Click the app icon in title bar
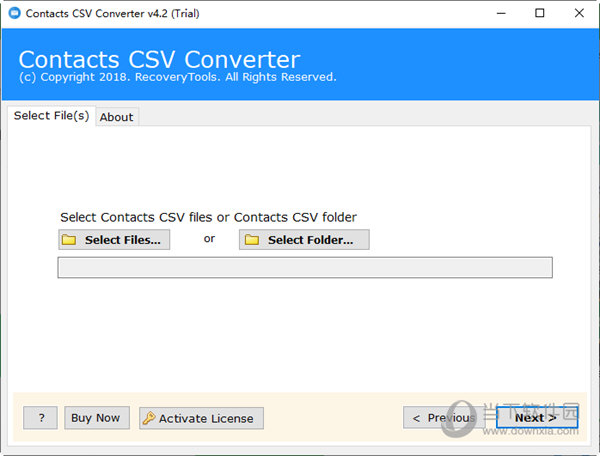This screenshot has height=456, width=600. click(15, 13)
